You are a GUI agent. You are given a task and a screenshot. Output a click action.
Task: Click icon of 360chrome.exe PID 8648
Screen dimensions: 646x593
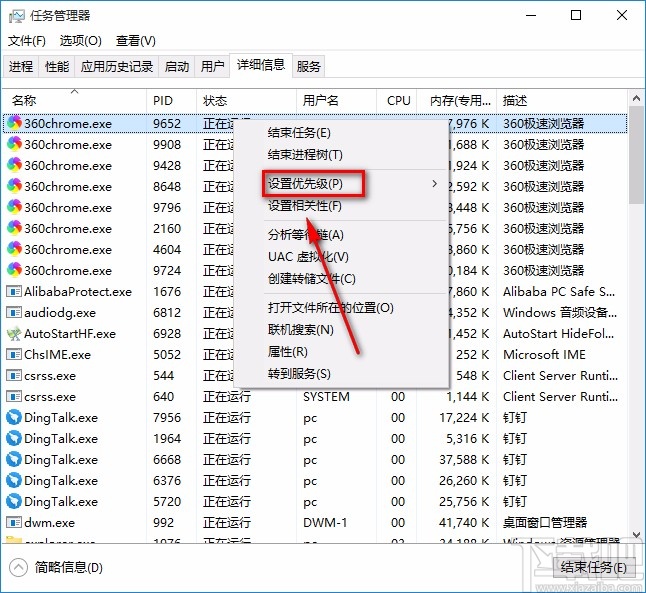point(14,186)
